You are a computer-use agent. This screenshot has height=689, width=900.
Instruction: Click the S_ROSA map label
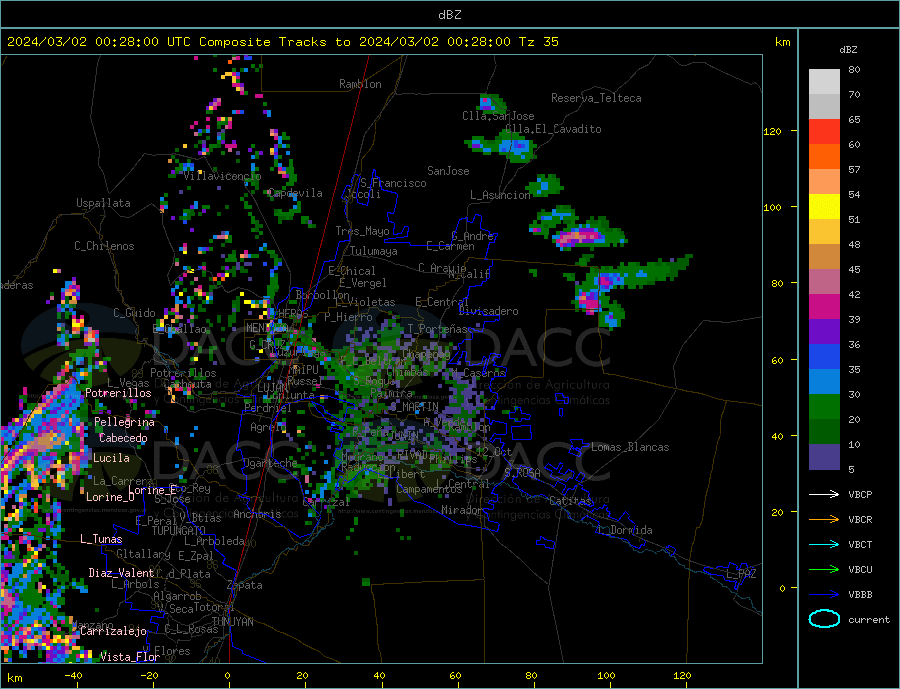[x=522, y=473]
